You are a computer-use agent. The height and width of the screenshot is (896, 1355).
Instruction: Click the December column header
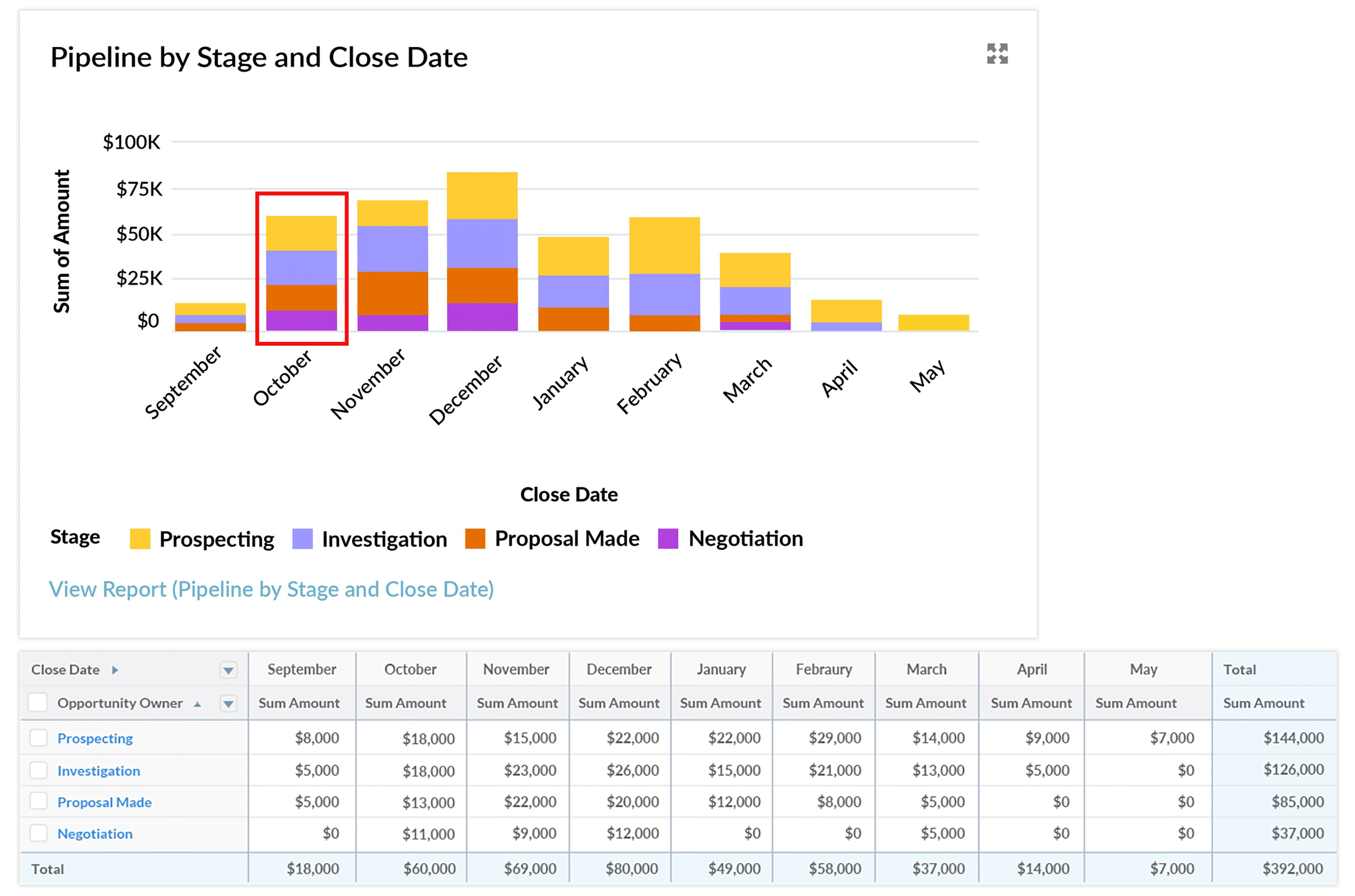click(x=619, y=669)
